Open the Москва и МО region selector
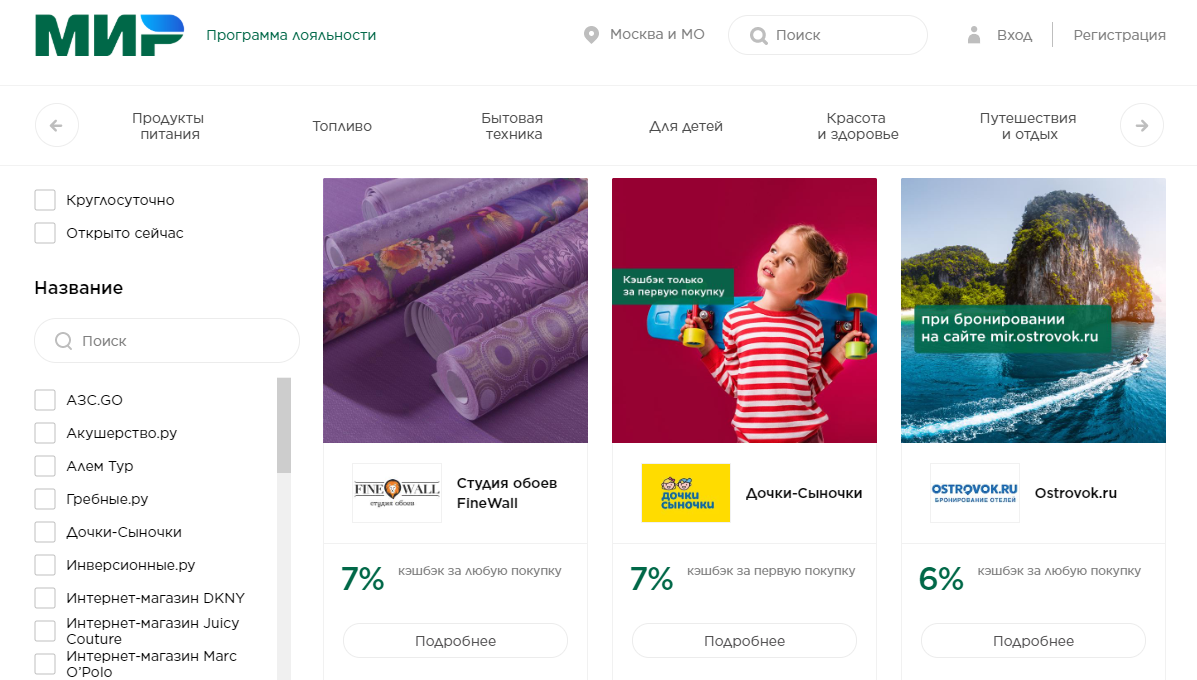The image size is (1197, 680). coord(656,35)
